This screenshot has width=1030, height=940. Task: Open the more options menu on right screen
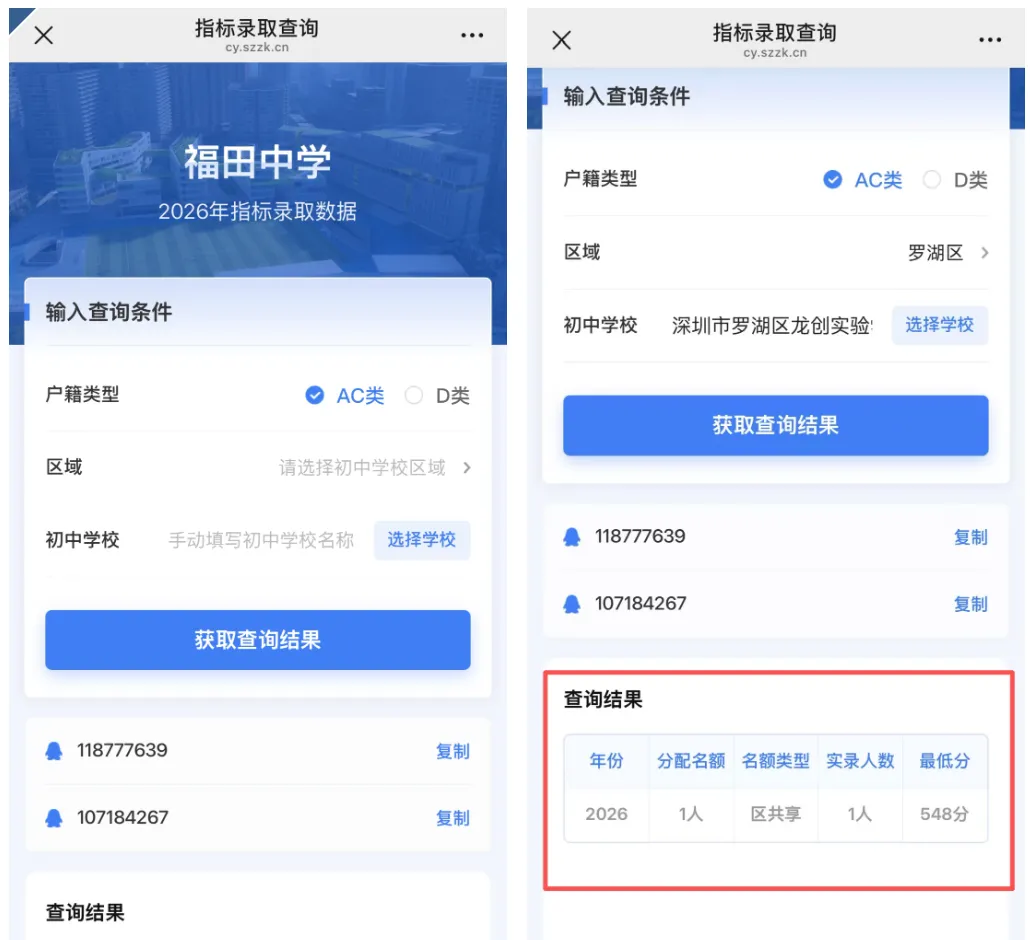(990, 40)
